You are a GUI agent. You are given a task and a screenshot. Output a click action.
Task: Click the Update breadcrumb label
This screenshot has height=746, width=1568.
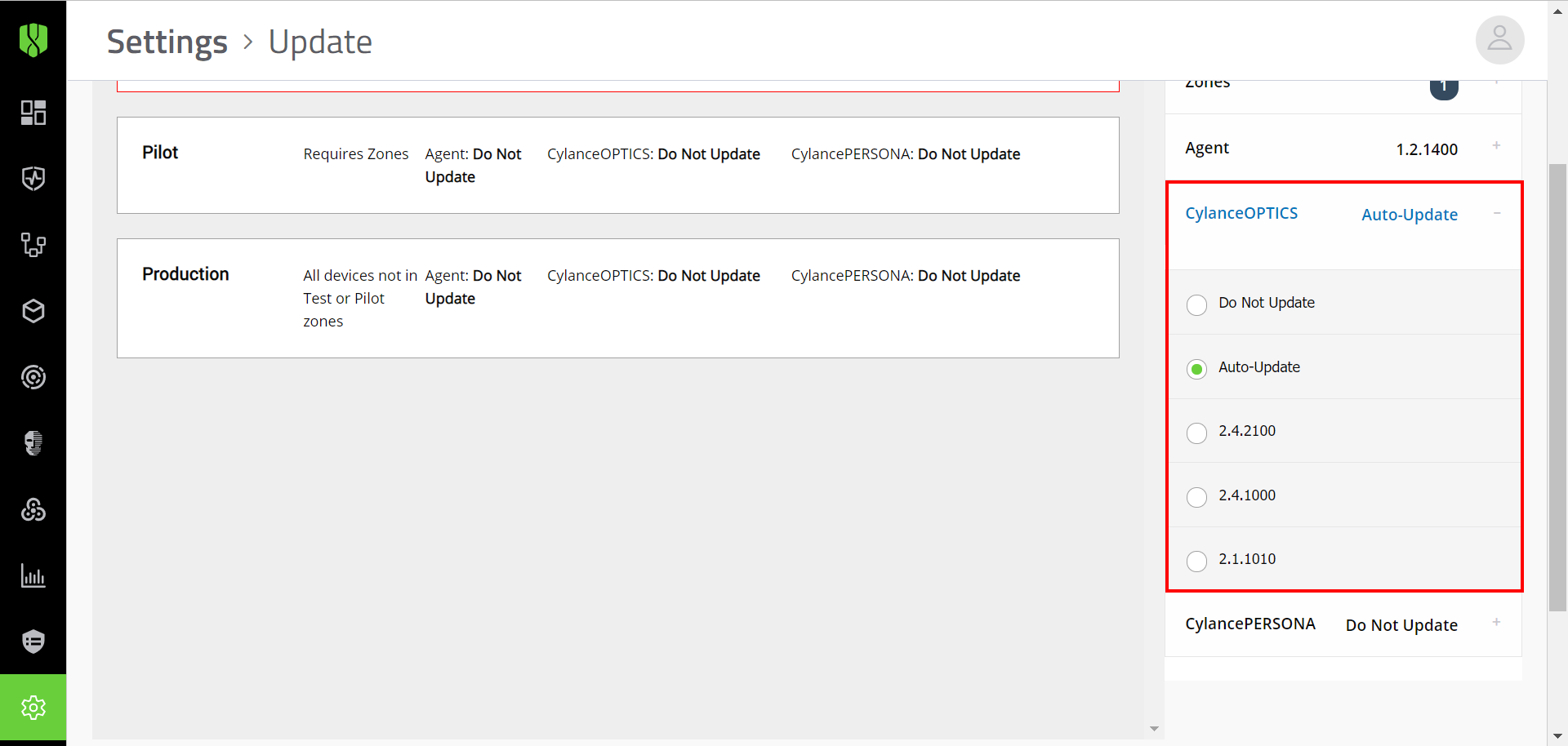(x=319, y=42)
